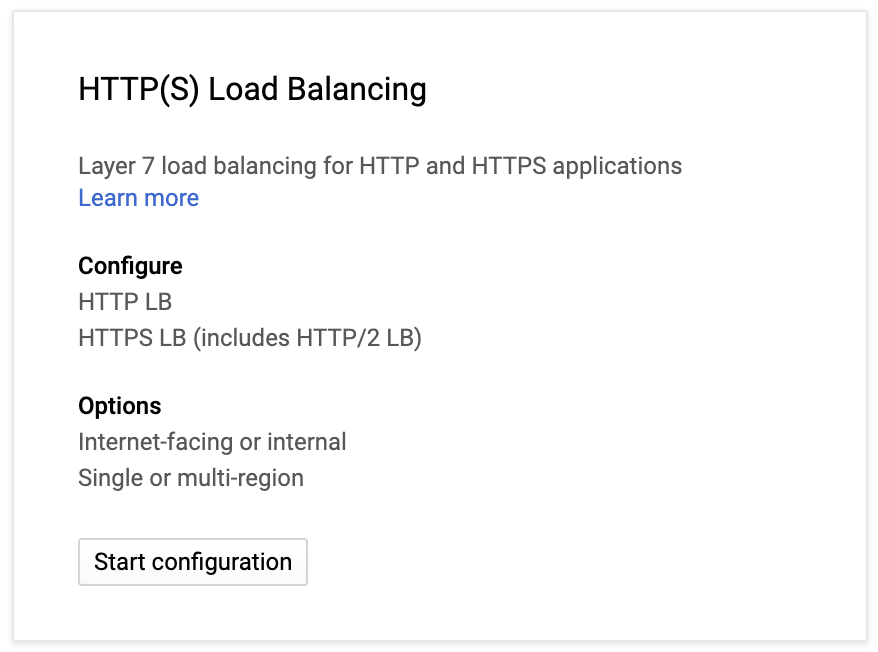The height and width of the screenshot is (652, 878).
Task: Select the Internet-facing or internal option text
Action: [212, 442]
